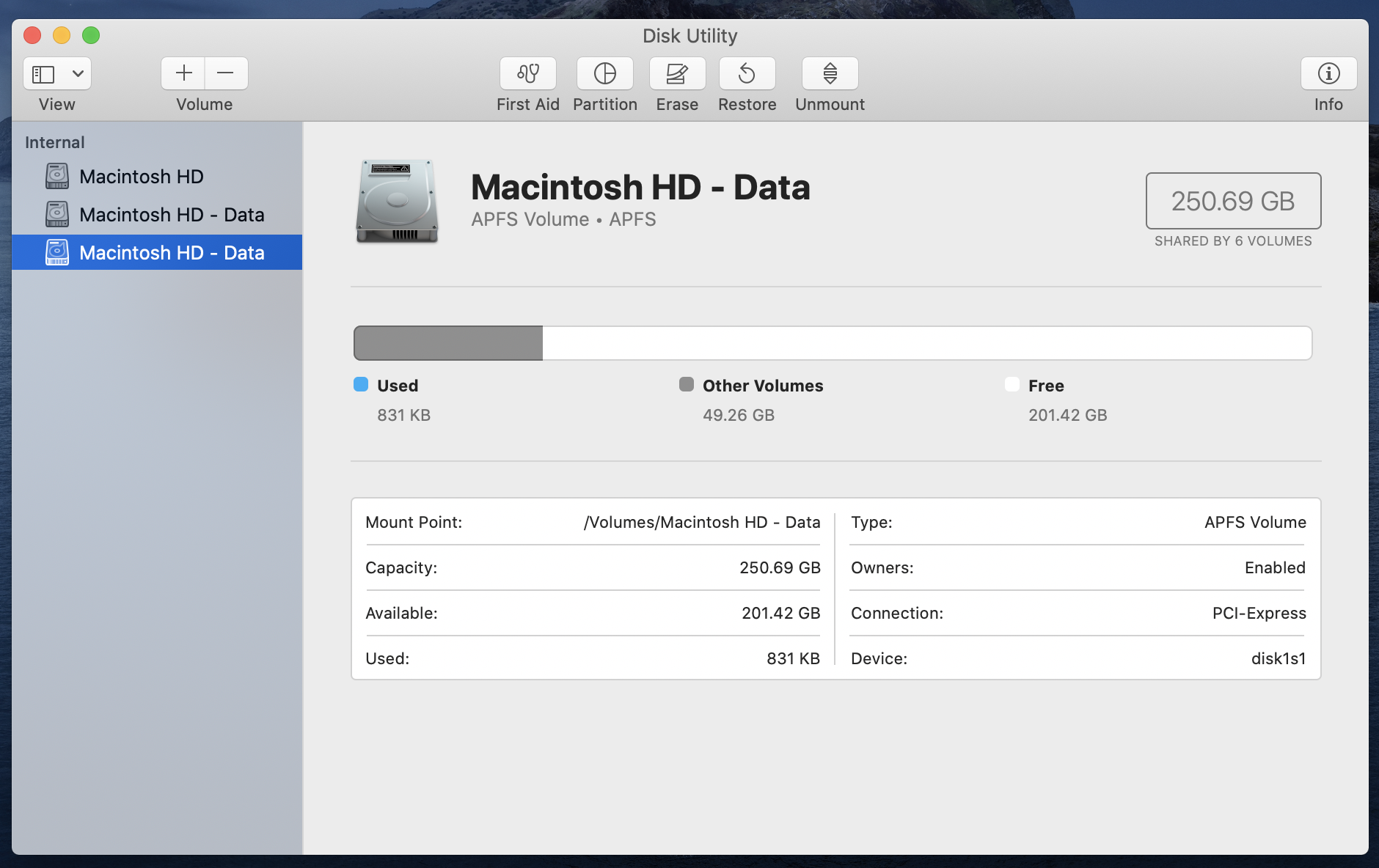The width and height of the screenshot is (1379, 868).
Task: Click the boxed 250.69 GB size above Shared by 6 Volumes
Action: coord(1233,201)
